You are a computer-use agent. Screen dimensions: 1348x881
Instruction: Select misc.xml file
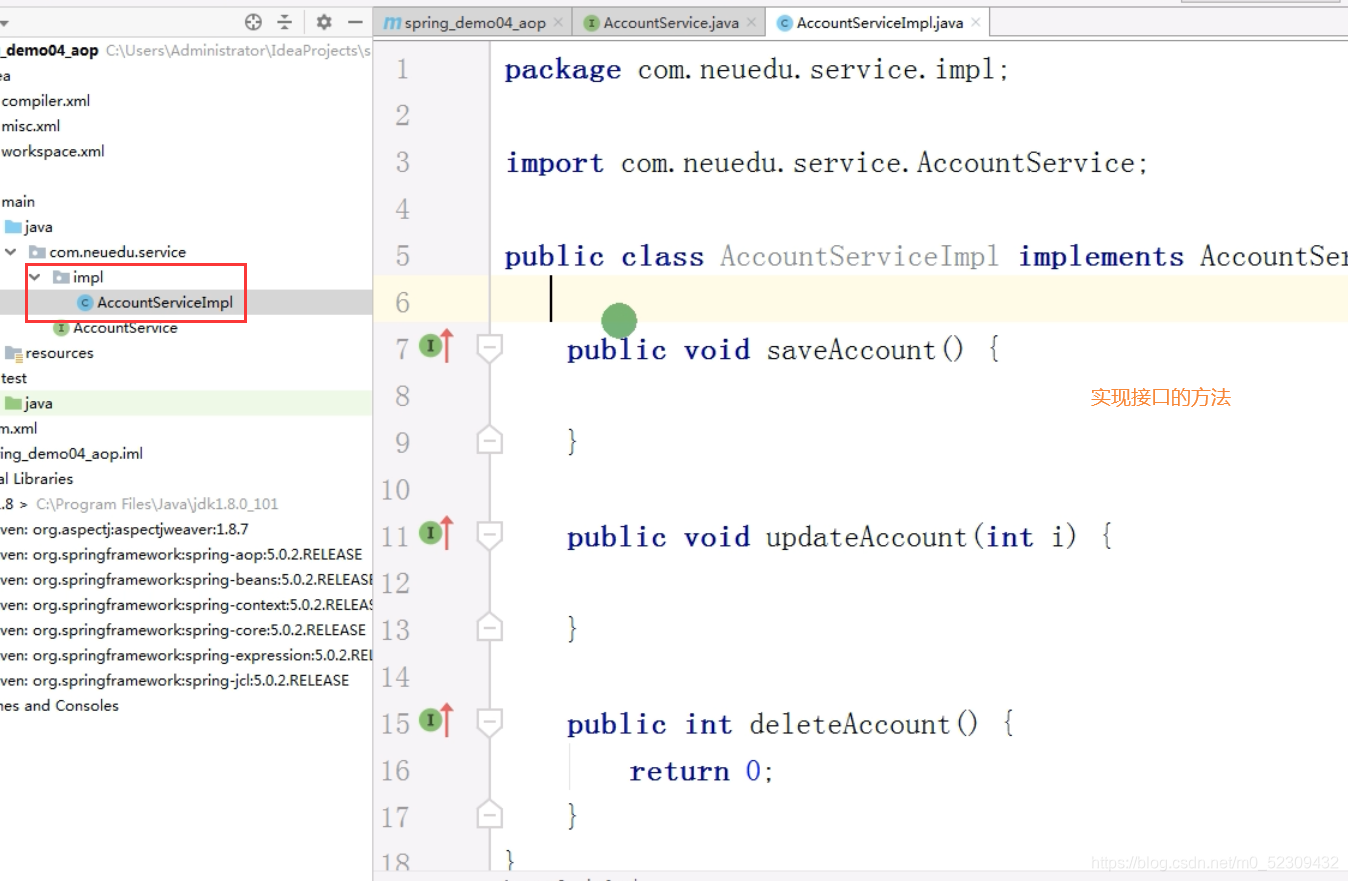point(31,126)
